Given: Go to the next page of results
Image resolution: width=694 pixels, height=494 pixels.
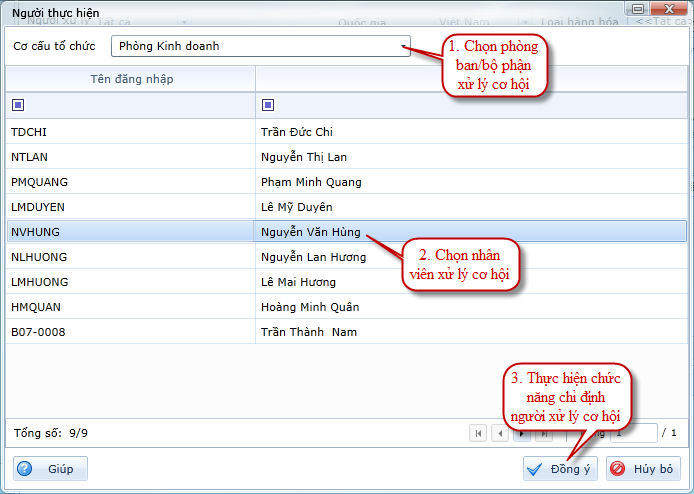Looking at the screenshot, I should coord(521,433).
